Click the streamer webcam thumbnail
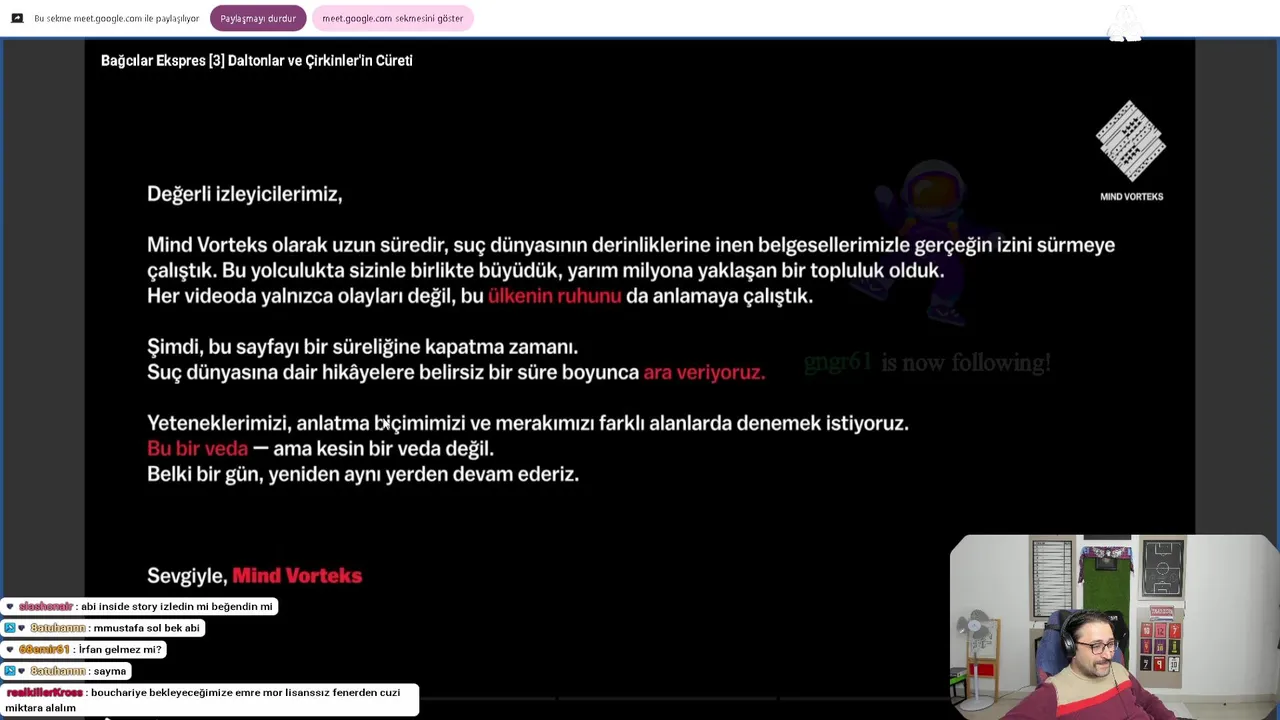The image size is (1280, 720). pos(1114,627)
